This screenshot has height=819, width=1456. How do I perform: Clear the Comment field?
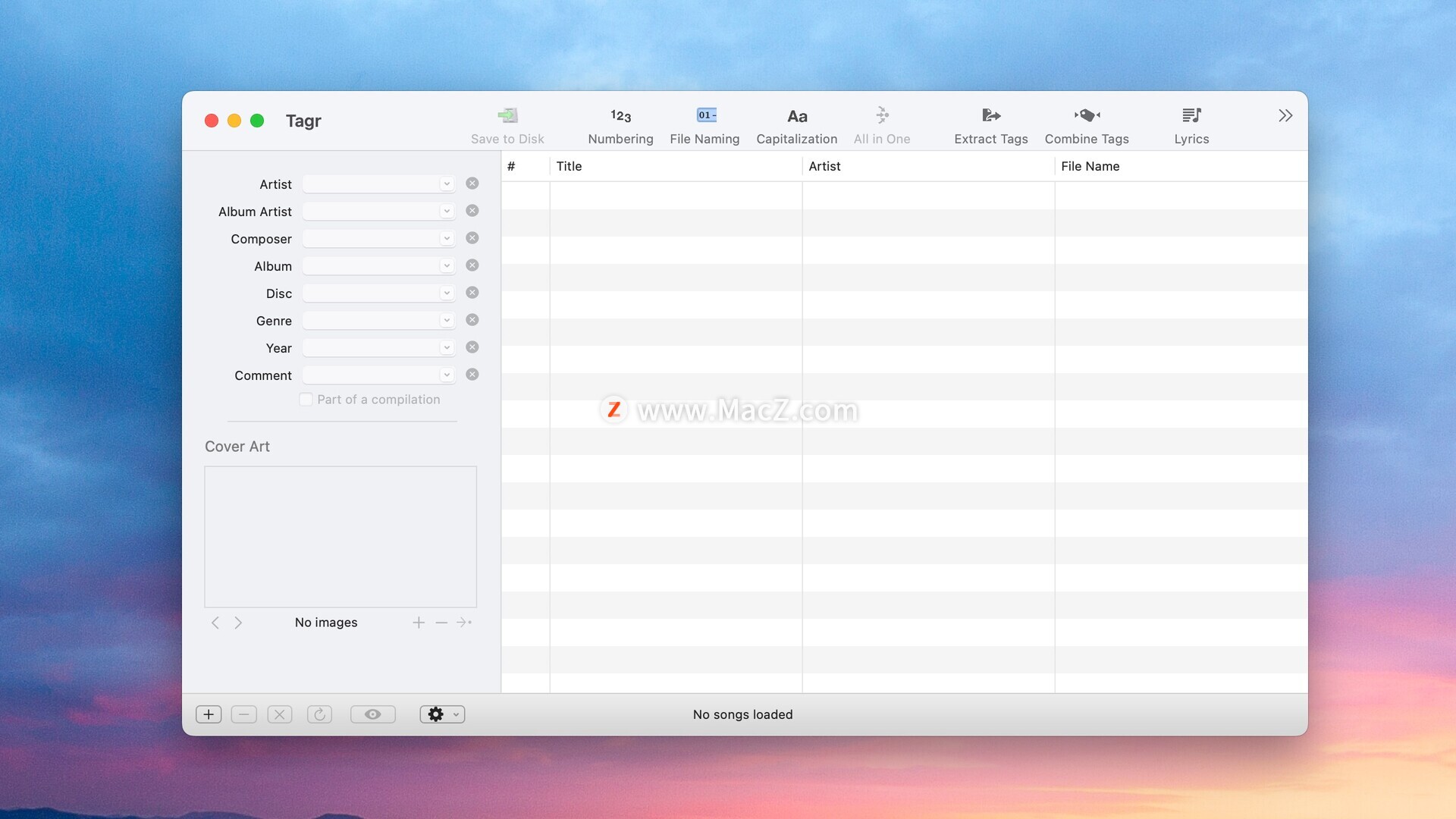472,375
